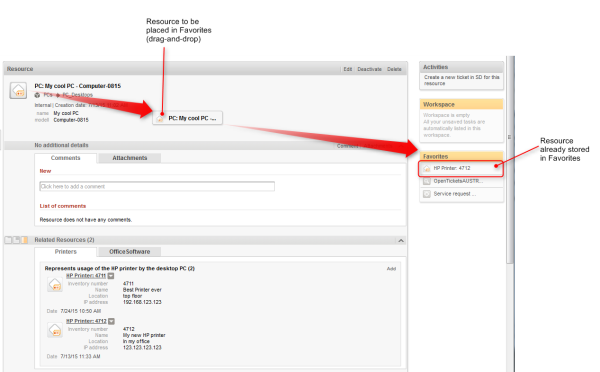Open the Printers tab

click(x=65, y=252)
